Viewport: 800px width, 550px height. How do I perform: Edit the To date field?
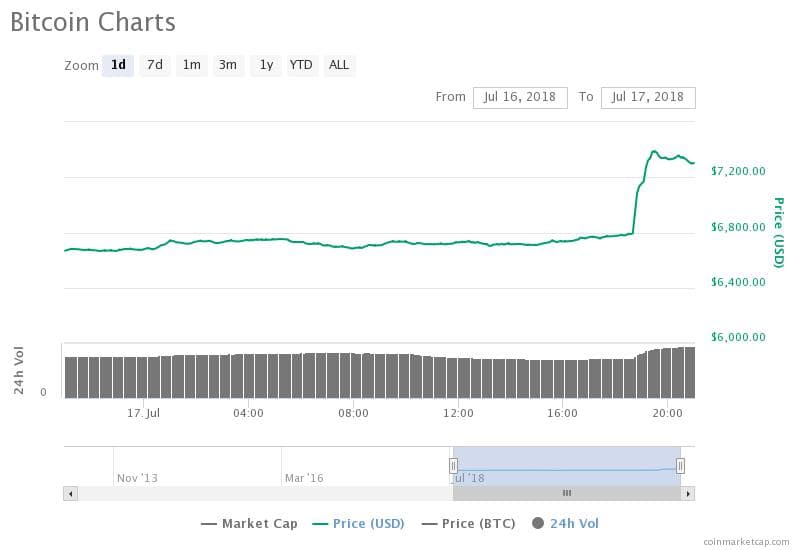[x=648, y=97]
